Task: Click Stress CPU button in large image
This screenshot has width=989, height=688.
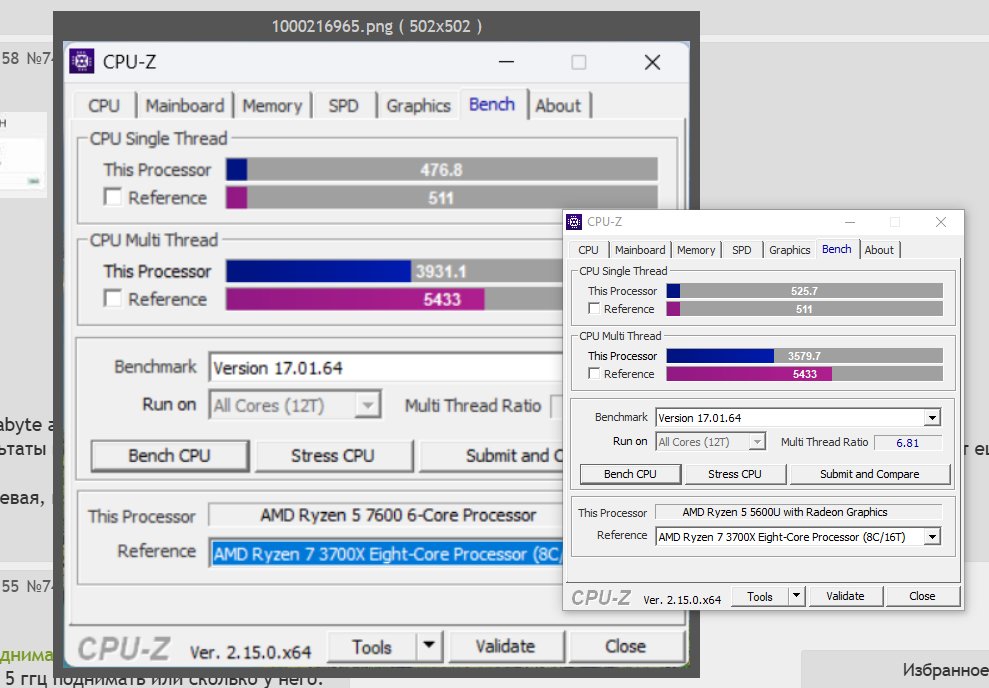Action: 333,455
